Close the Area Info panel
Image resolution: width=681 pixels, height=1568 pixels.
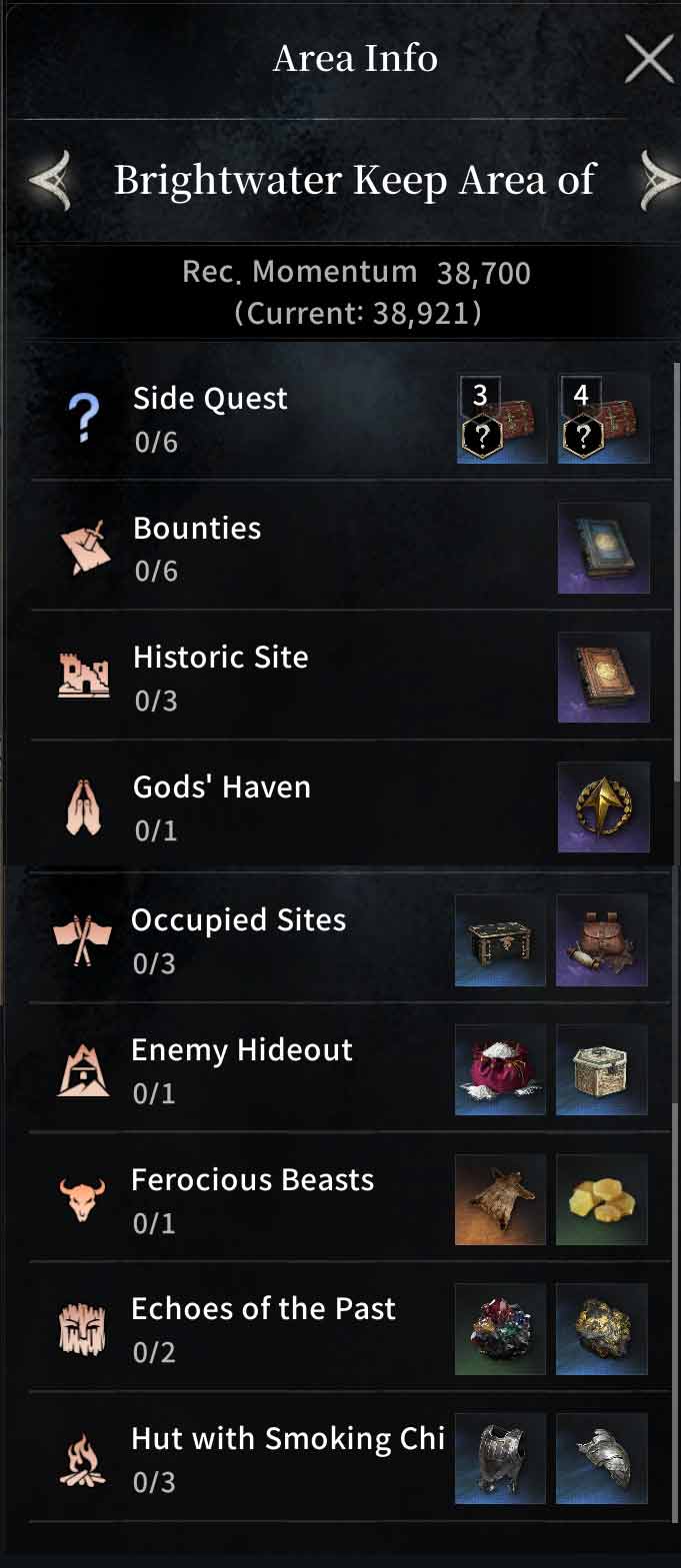(x=649, y=58)
